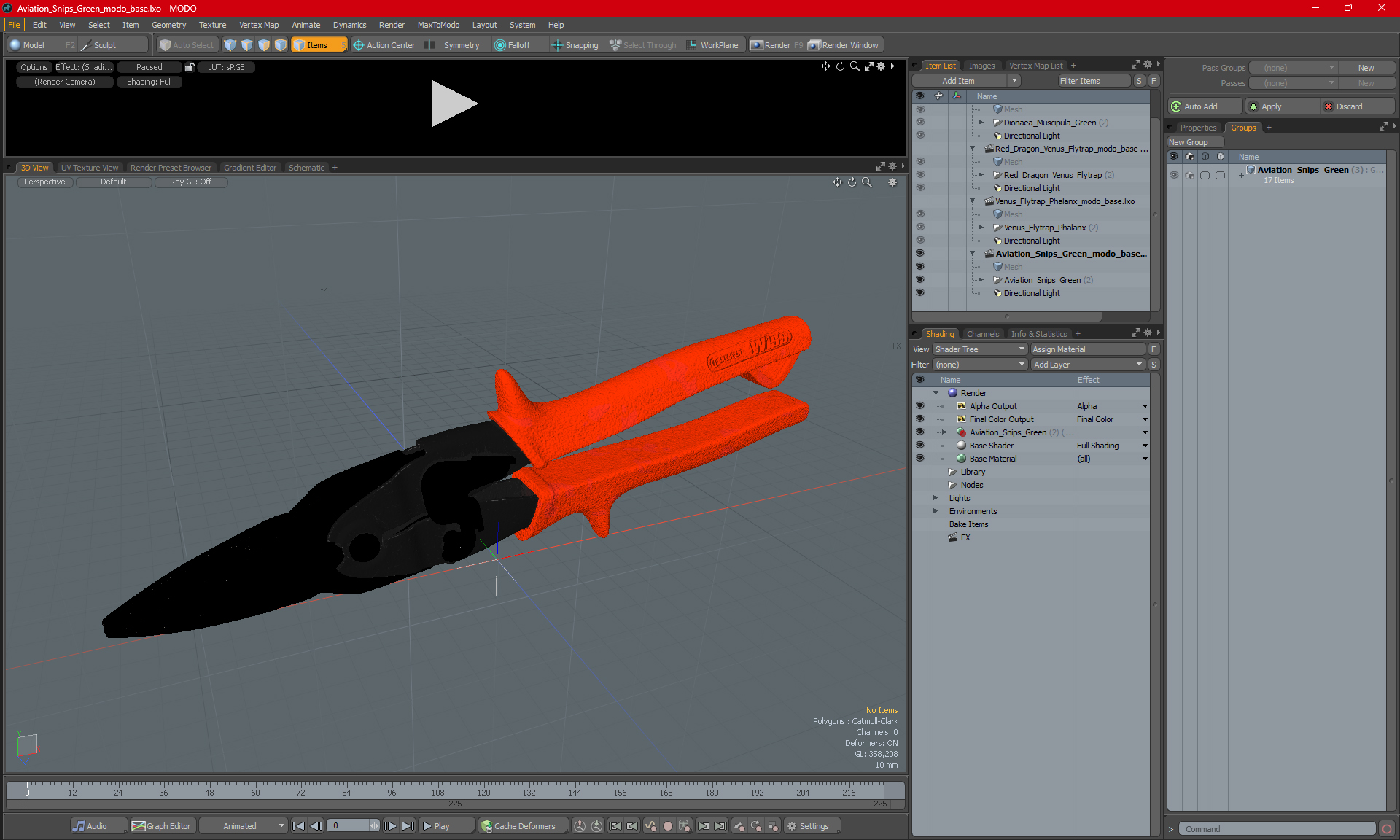Click the current frame number field
The height and width of the screenshot is (840, 1400).
pos(349,826)
